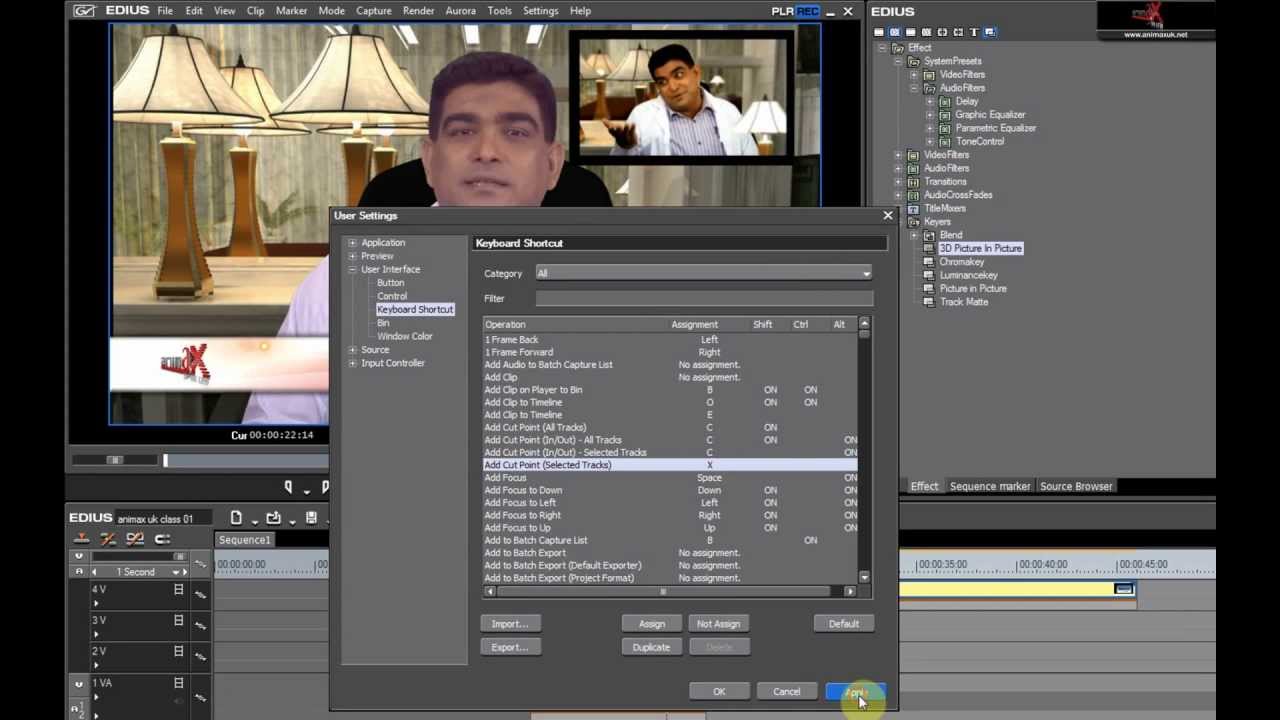1280x720 pixels.
Task: Open the time scale dropdown next to 1 Second
Action: click(x=176, y=572)
